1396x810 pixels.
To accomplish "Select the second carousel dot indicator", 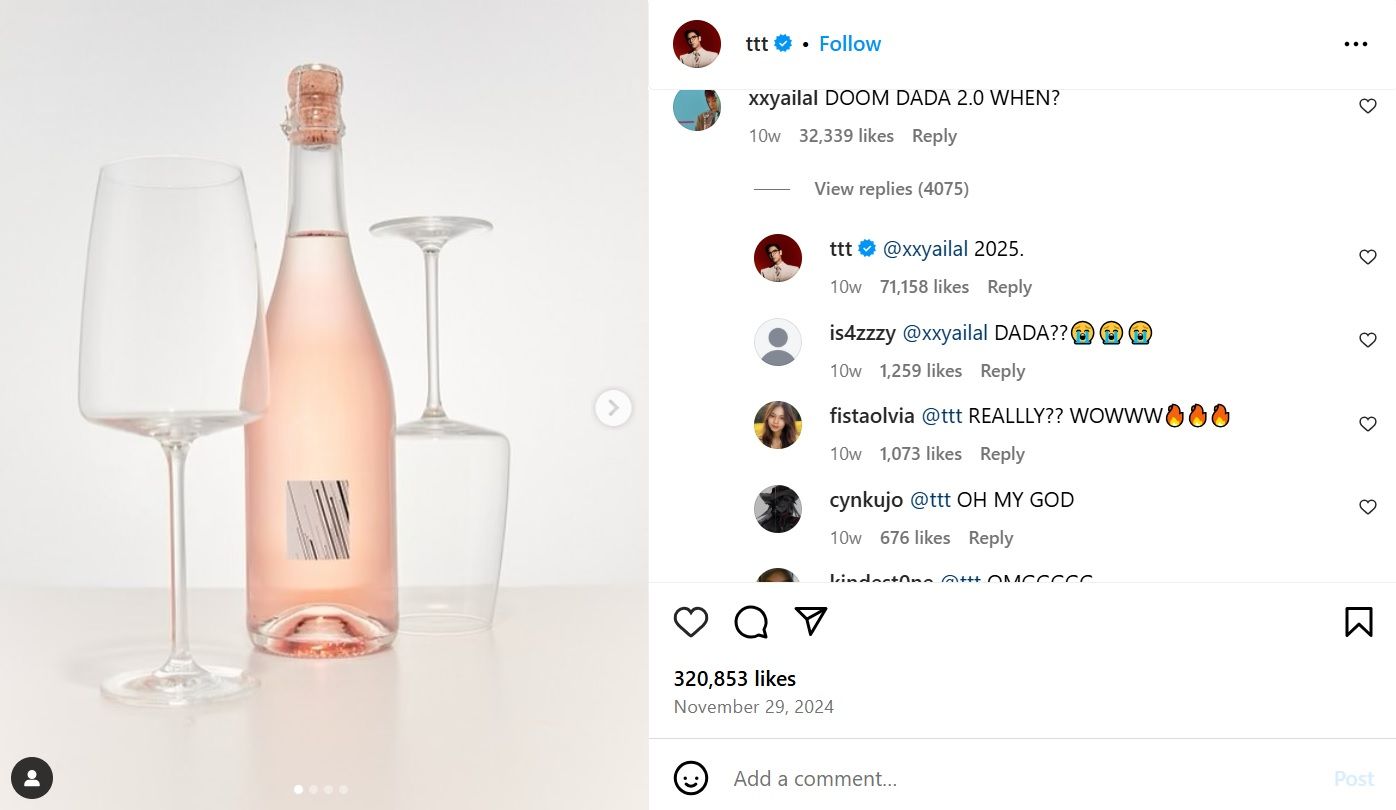I will [313, 789].
